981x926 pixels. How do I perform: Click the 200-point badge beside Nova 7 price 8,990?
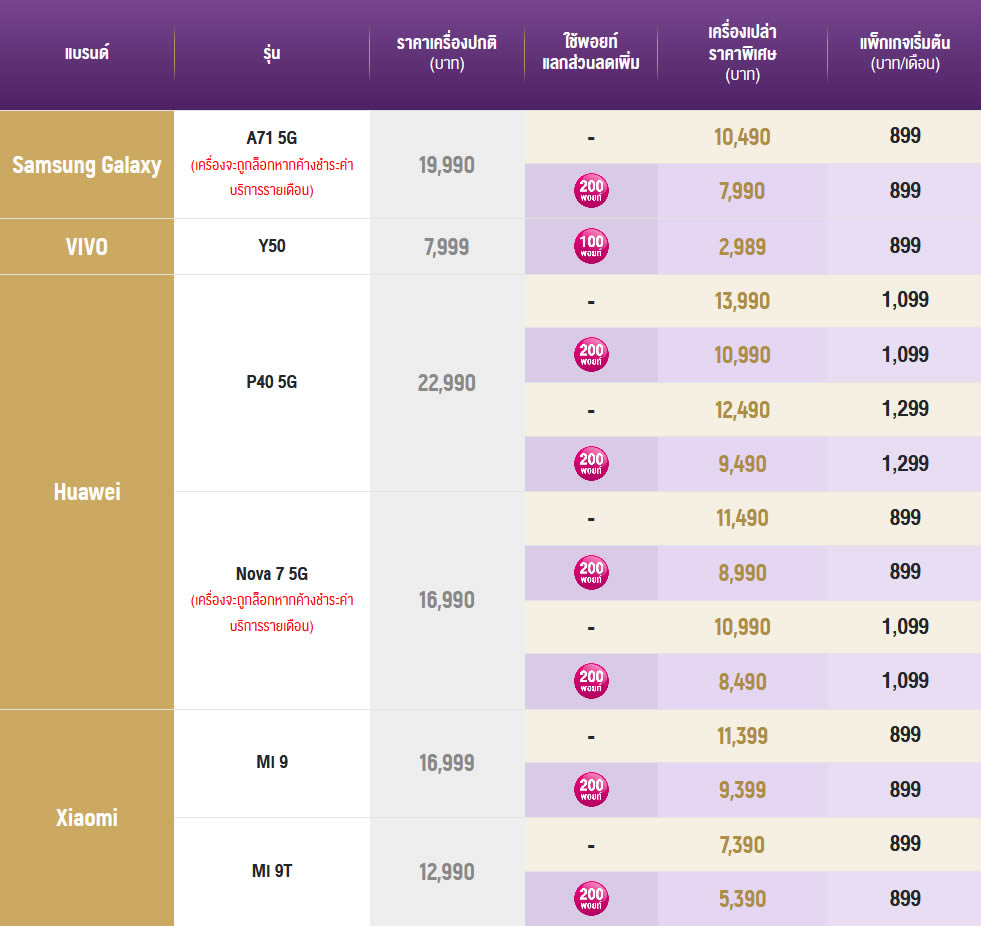(592, 572)
